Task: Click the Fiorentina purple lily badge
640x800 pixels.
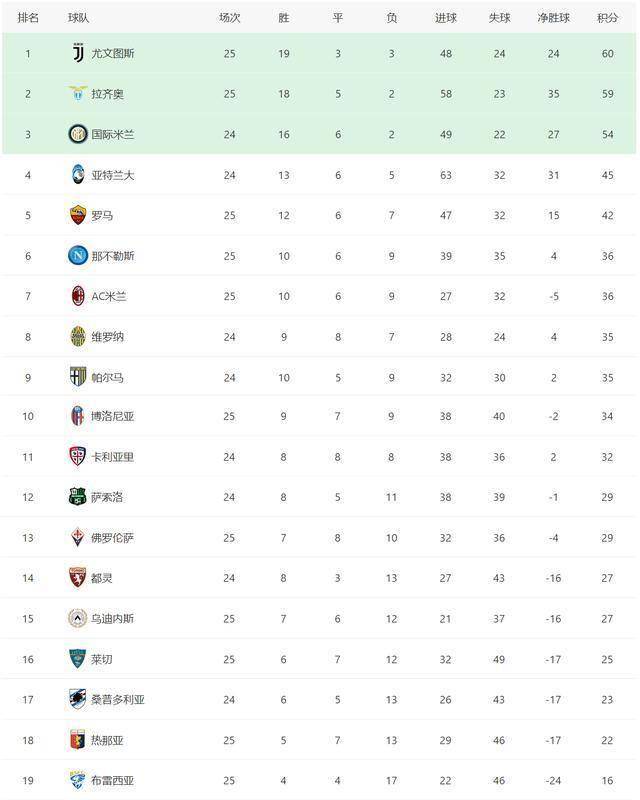Action: tap(78, 537)
